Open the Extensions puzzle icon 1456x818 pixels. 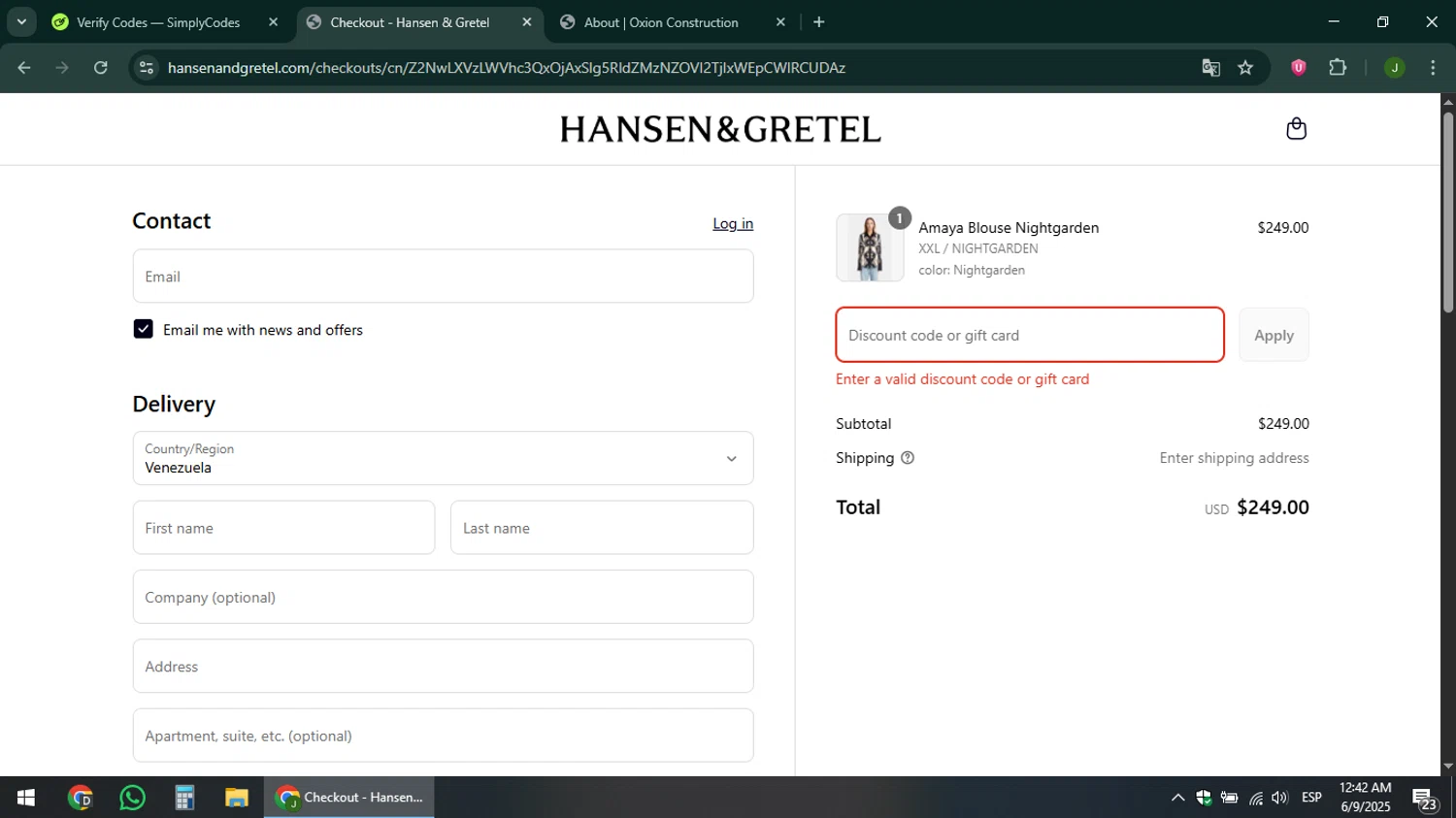[1338, 68]
